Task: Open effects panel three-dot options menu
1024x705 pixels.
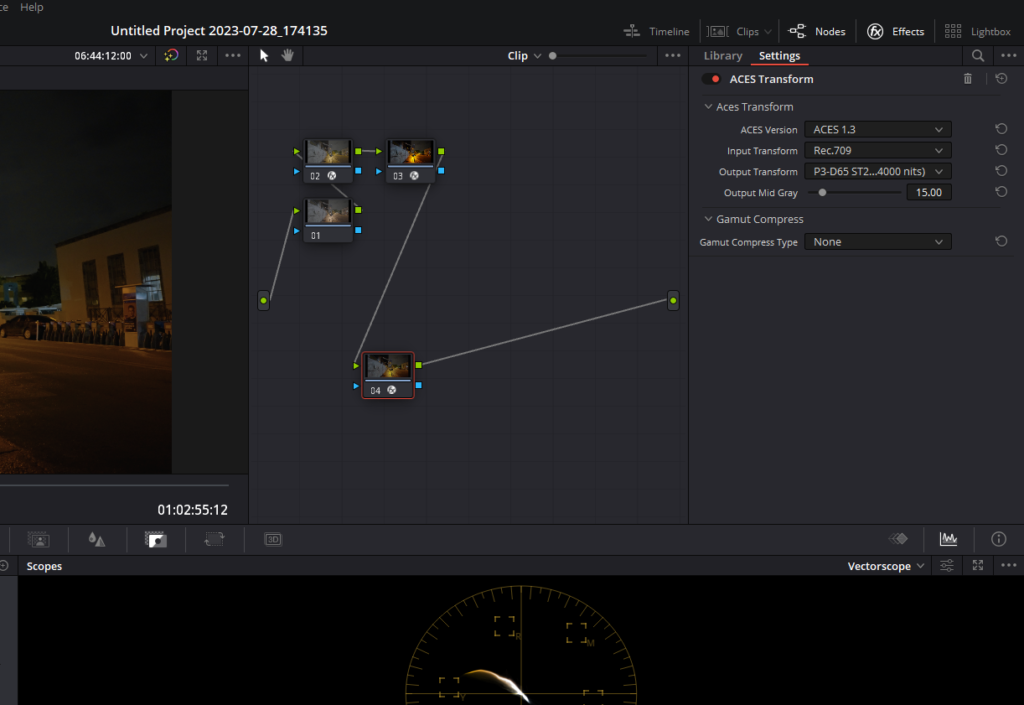Action: [x=1008, y=55]
